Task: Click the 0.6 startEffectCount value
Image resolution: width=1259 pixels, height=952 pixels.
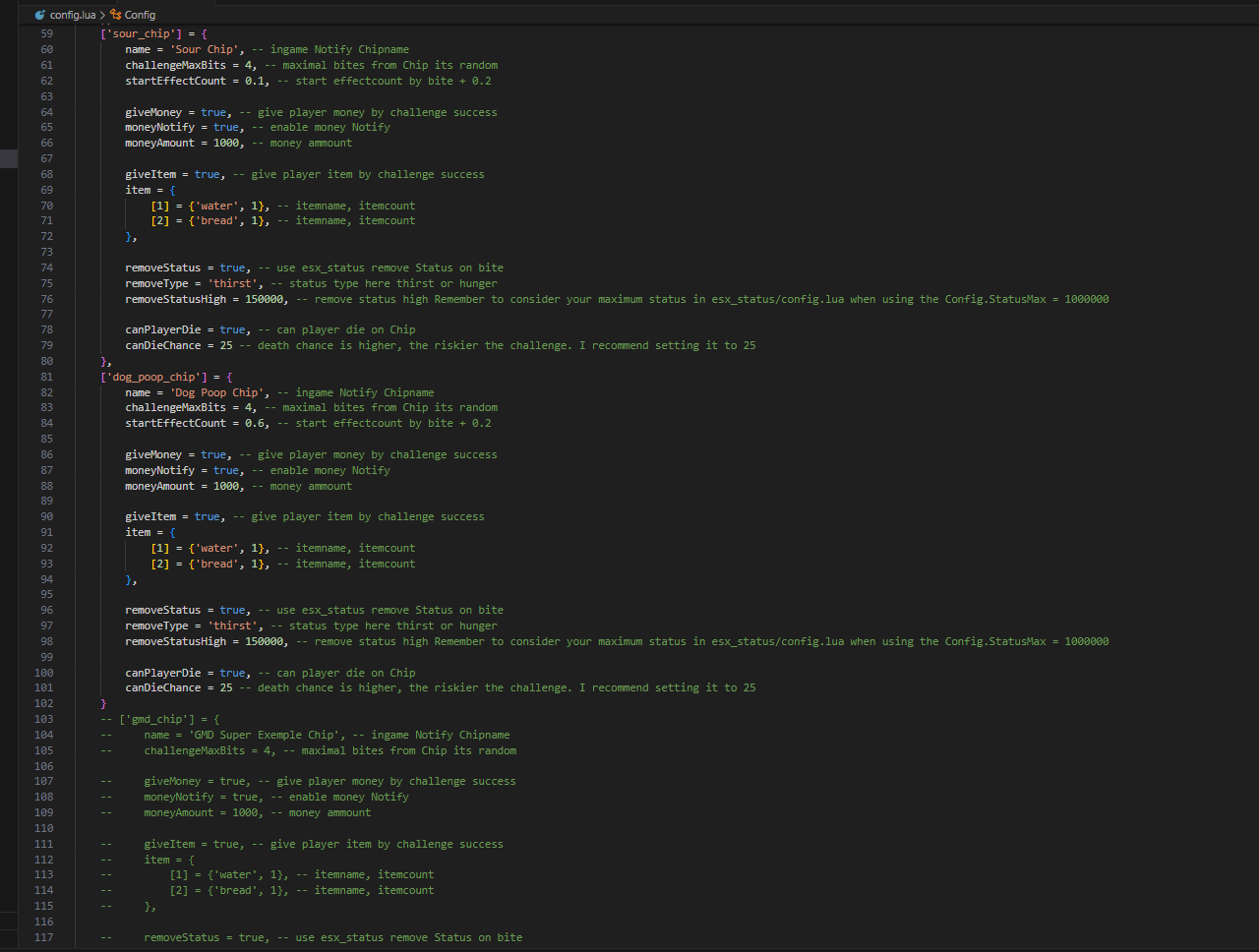Action: [x=254, y=423]
